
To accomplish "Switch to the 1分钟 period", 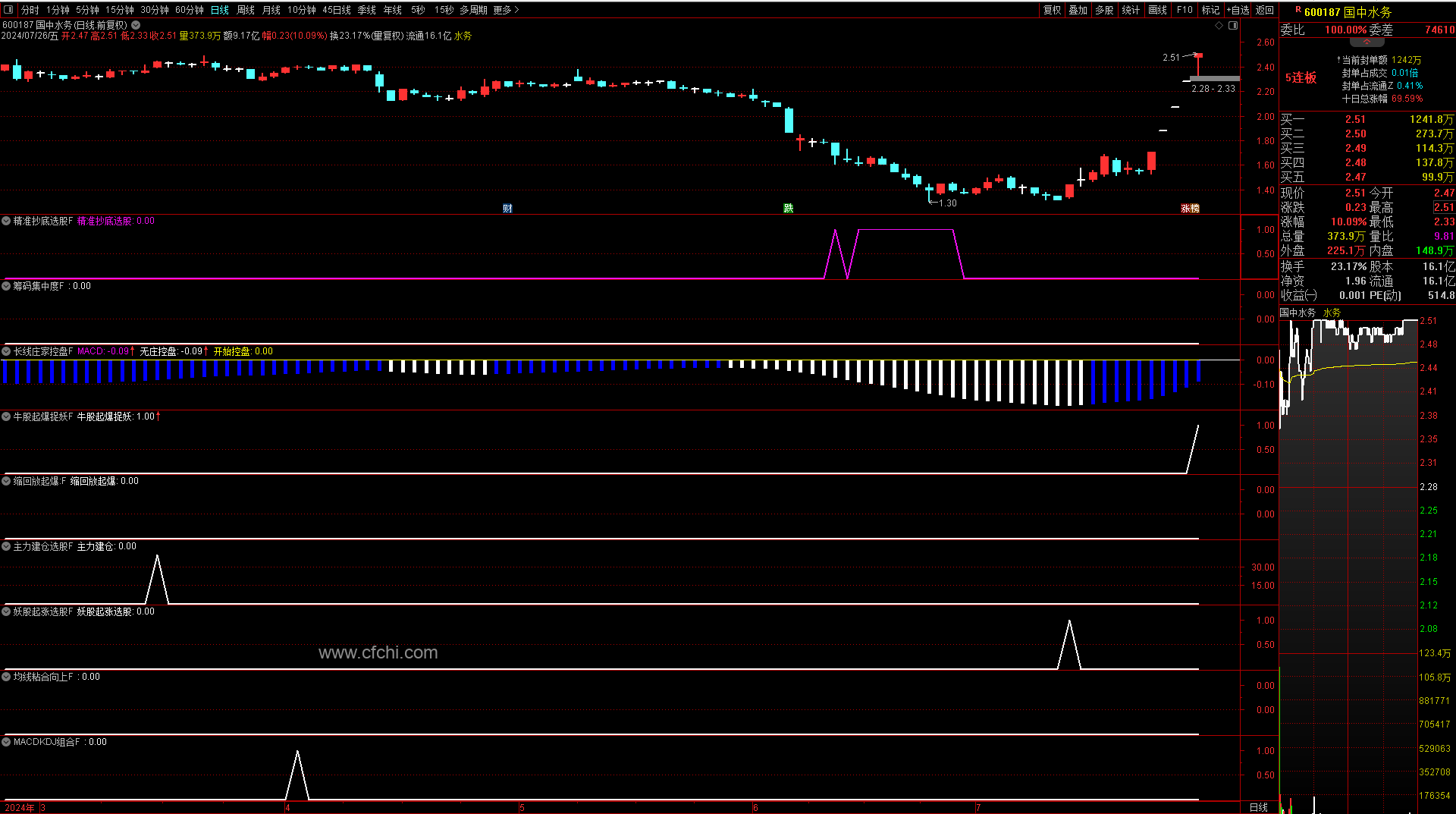I will pos(58,10).
